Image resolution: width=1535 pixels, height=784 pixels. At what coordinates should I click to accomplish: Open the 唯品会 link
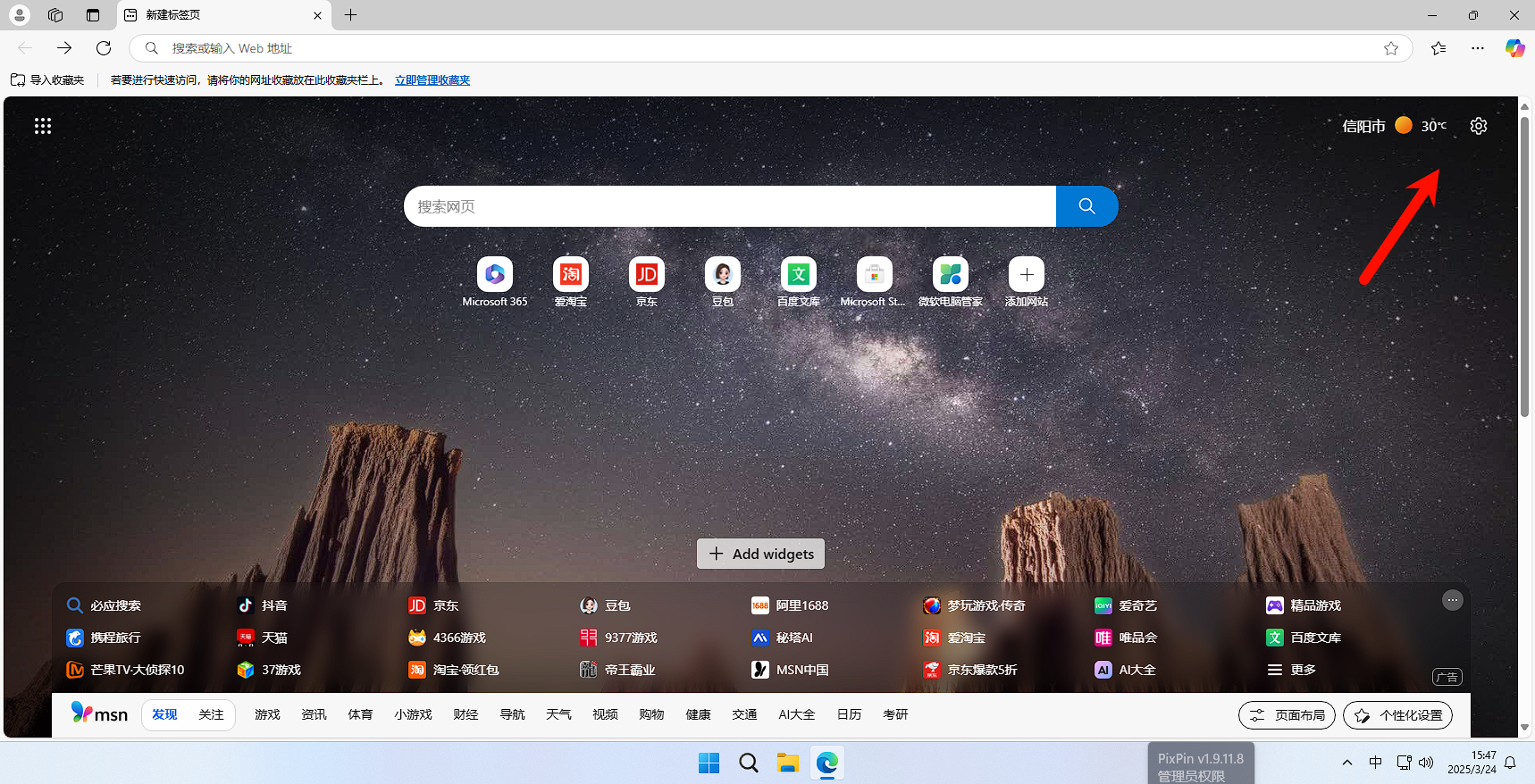[x=1126, y=638]
